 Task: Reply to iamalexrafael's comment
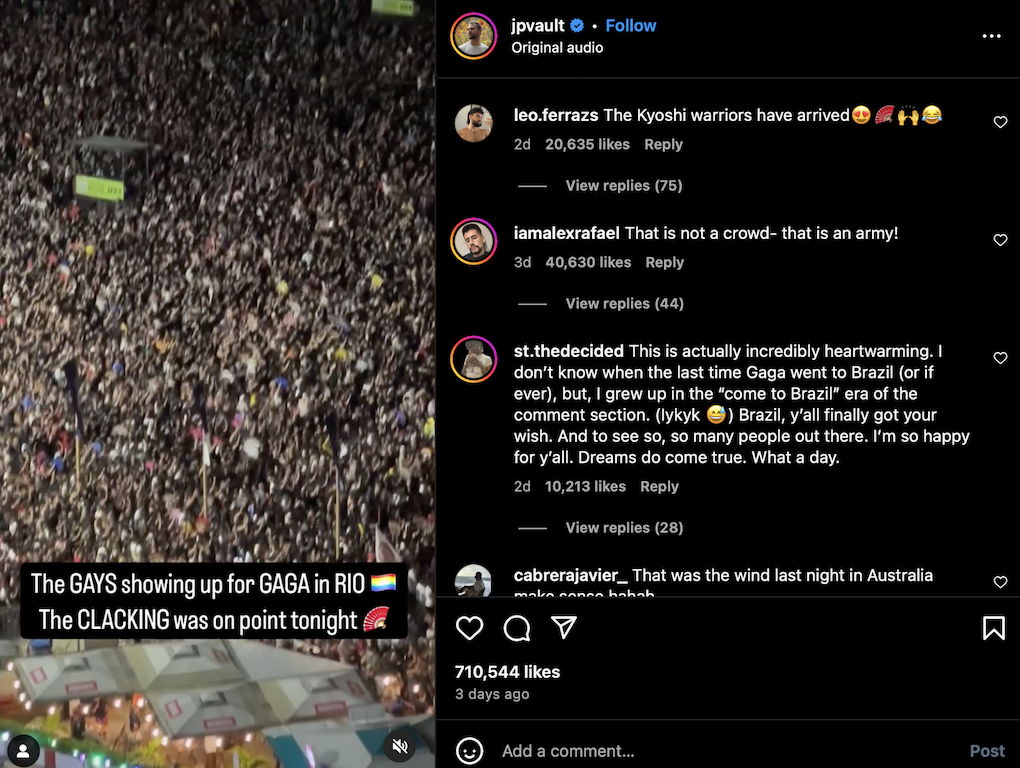click(x=664, y=263)
